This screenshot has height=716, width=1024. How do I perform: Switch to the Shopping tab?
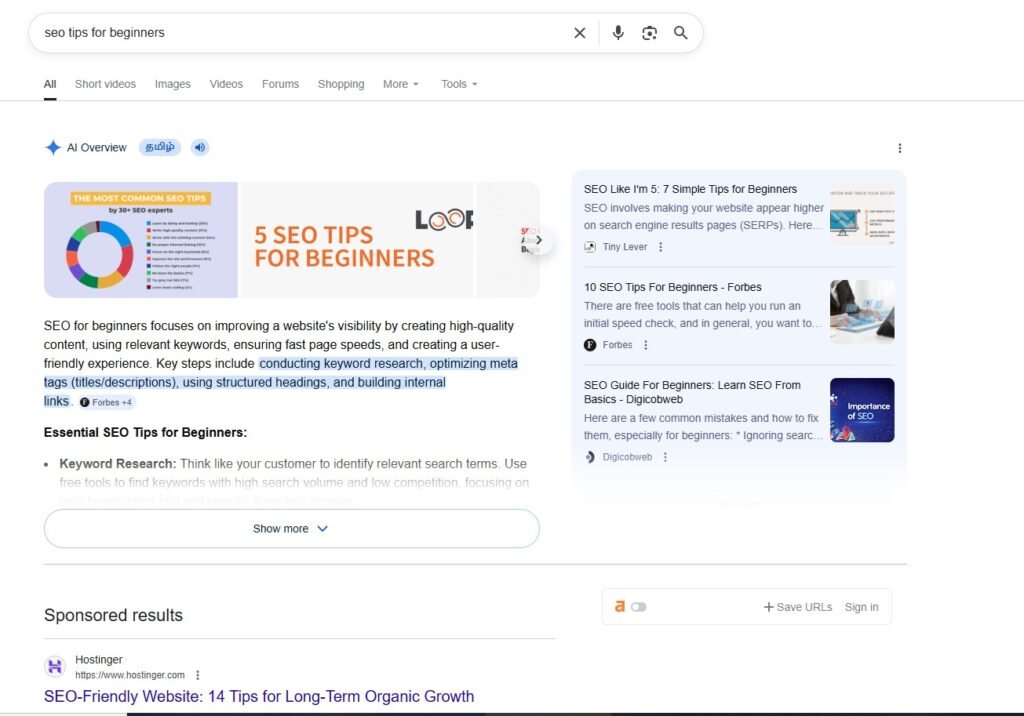(x=340, y=84)
